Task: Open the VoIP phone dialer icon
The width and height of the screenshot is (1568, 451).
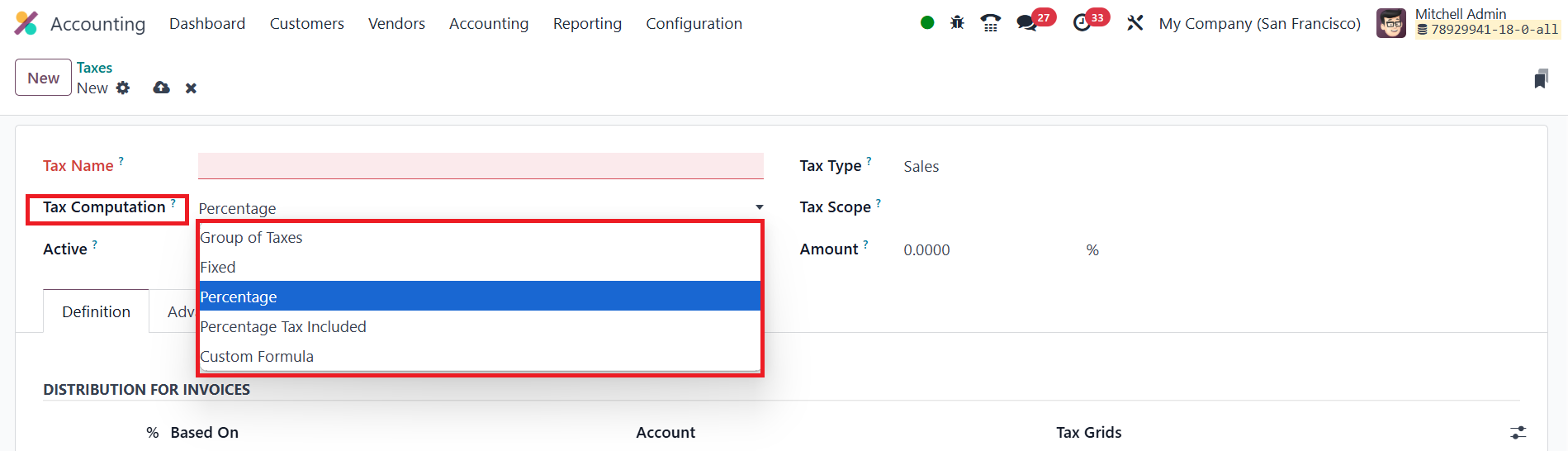Action: (991, 23)
